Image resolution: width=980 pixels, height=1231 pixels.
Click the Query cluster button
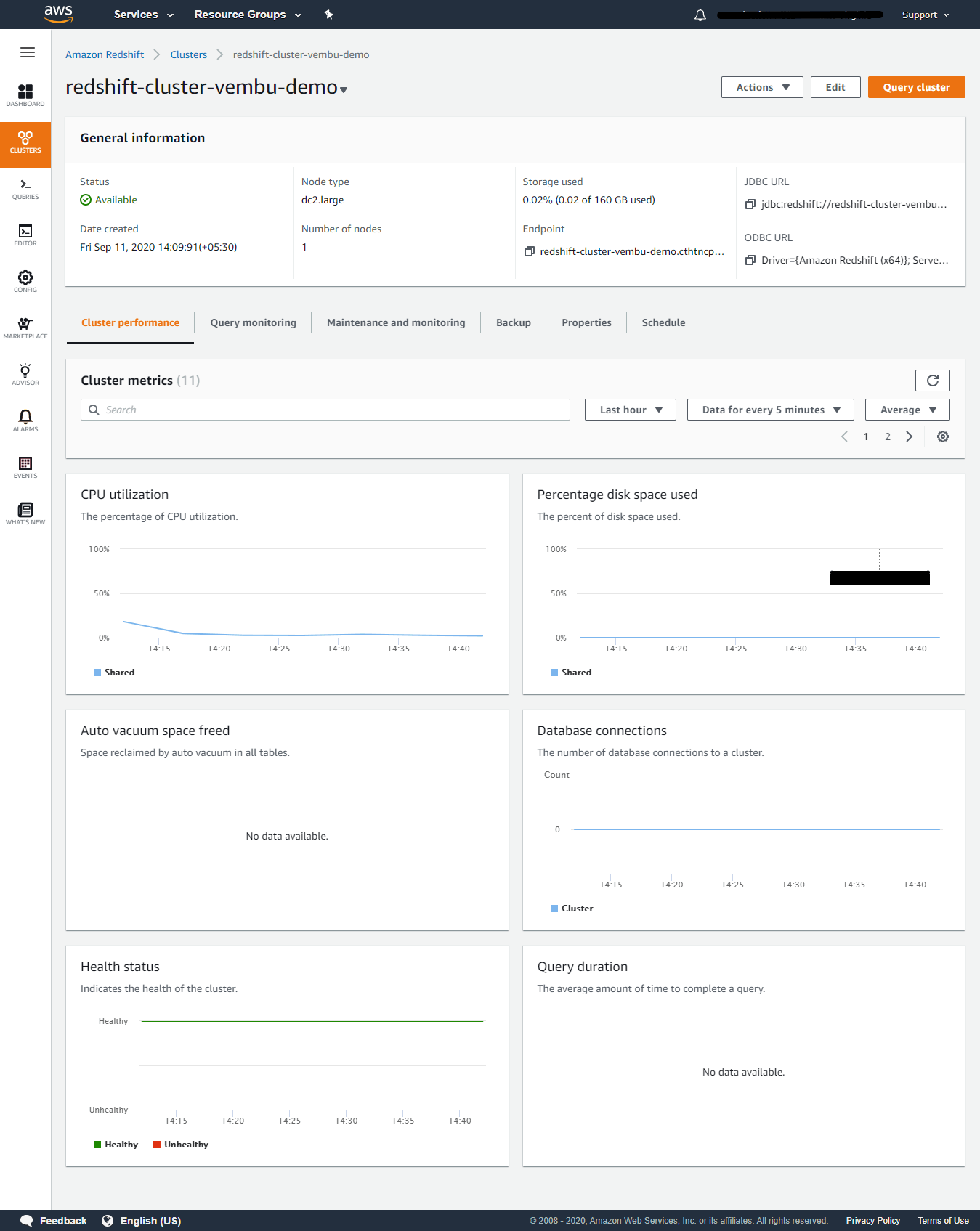click(x=917, y=87)
